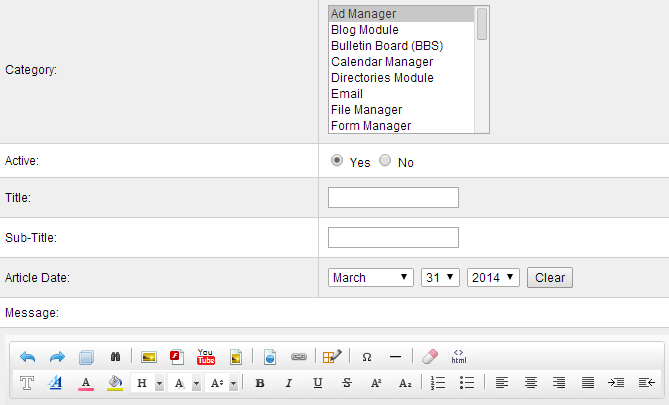This screenshot has width=669, height=405.
Task: Clear formatting with the eraser icon
Action: [x=430, y=357]
